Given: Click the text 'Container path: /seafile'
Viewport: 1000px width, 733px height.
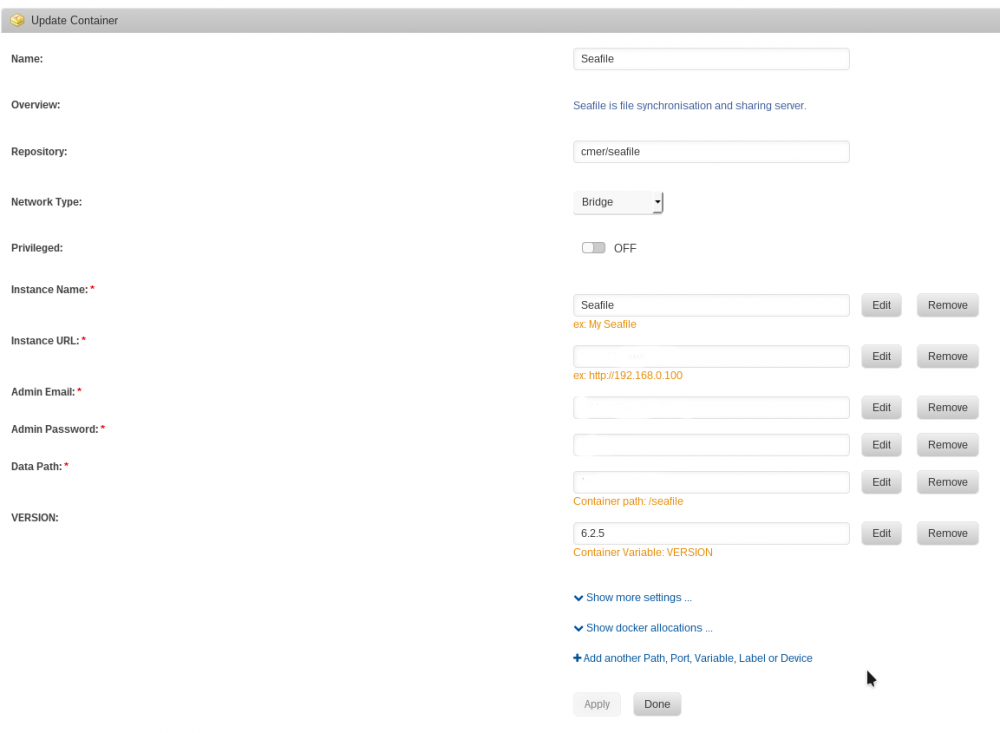Looking at the screenshot, I should tap(628, 501).
